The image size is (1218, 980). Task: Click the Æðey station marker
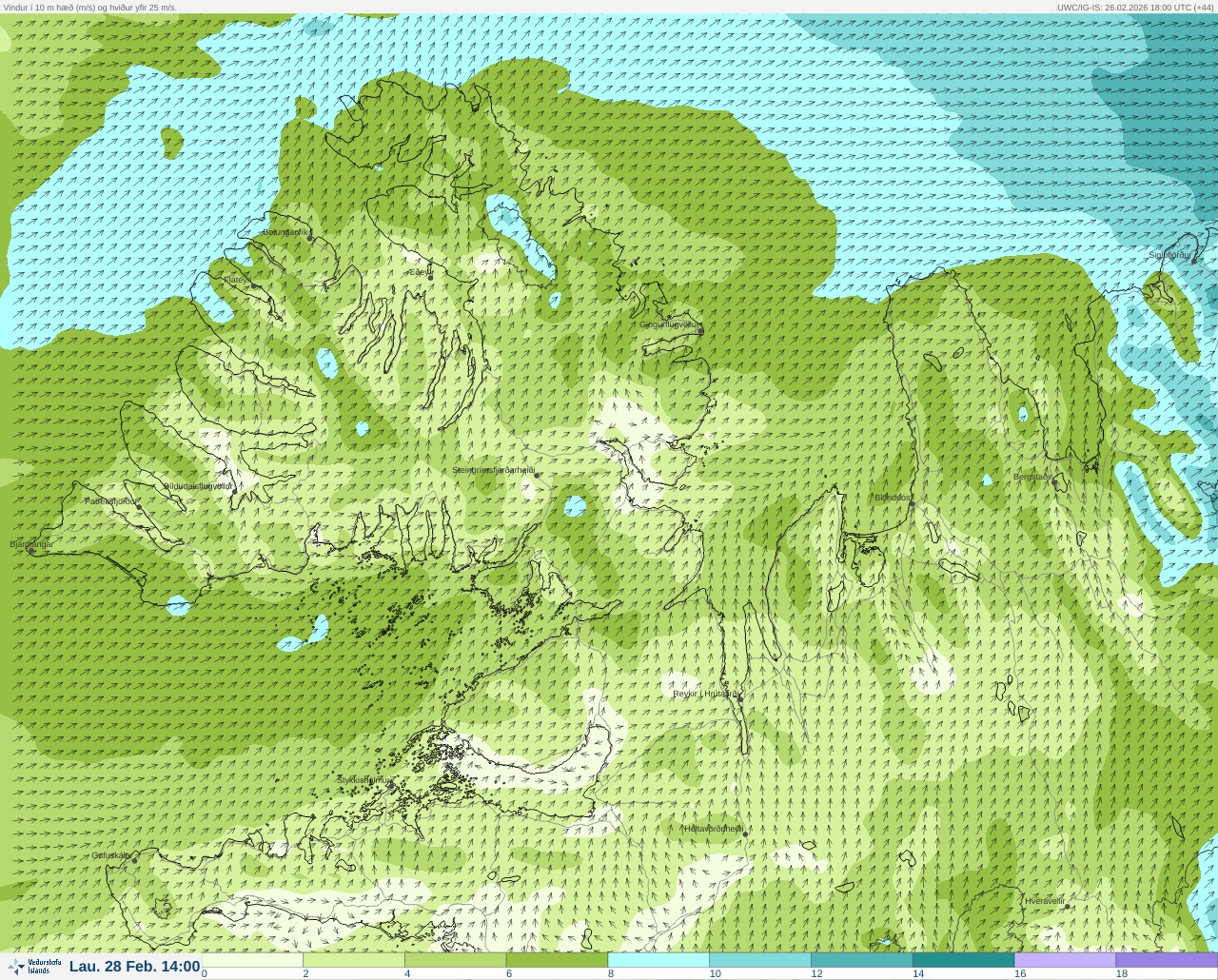(430, 277)
